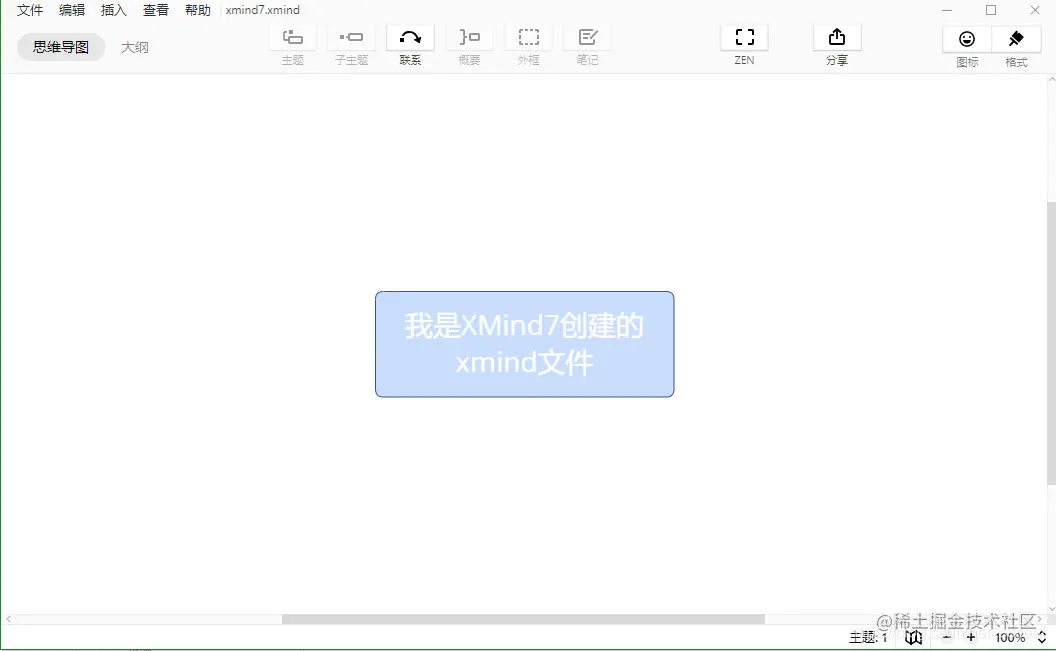The image size is (1056, 651).
Task: Switch to the 大纲 (Outline) tab
Action: pyautogui.click(x=134, y=46)
